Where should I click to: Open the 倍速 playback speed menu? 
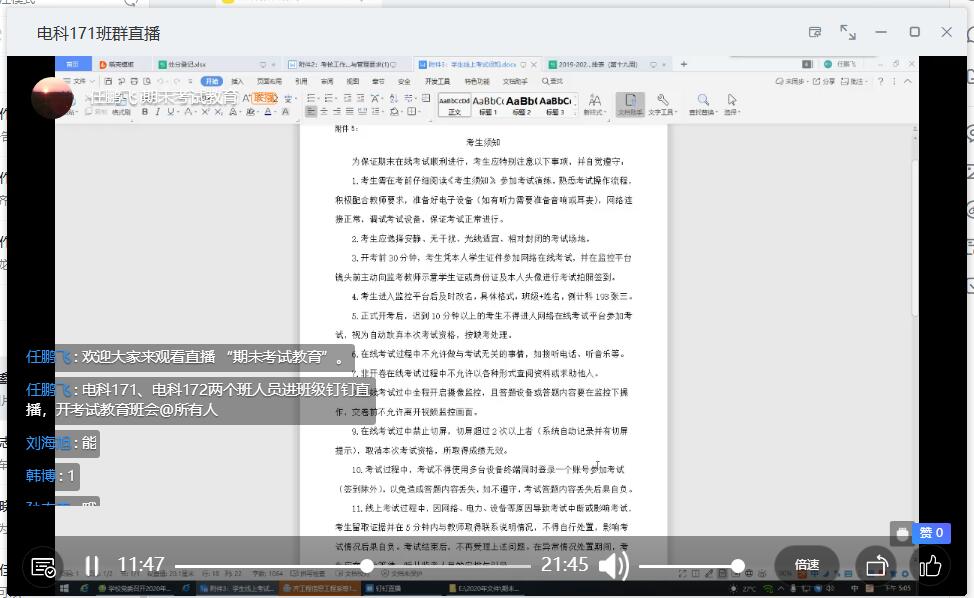click(x=806, y=565)
